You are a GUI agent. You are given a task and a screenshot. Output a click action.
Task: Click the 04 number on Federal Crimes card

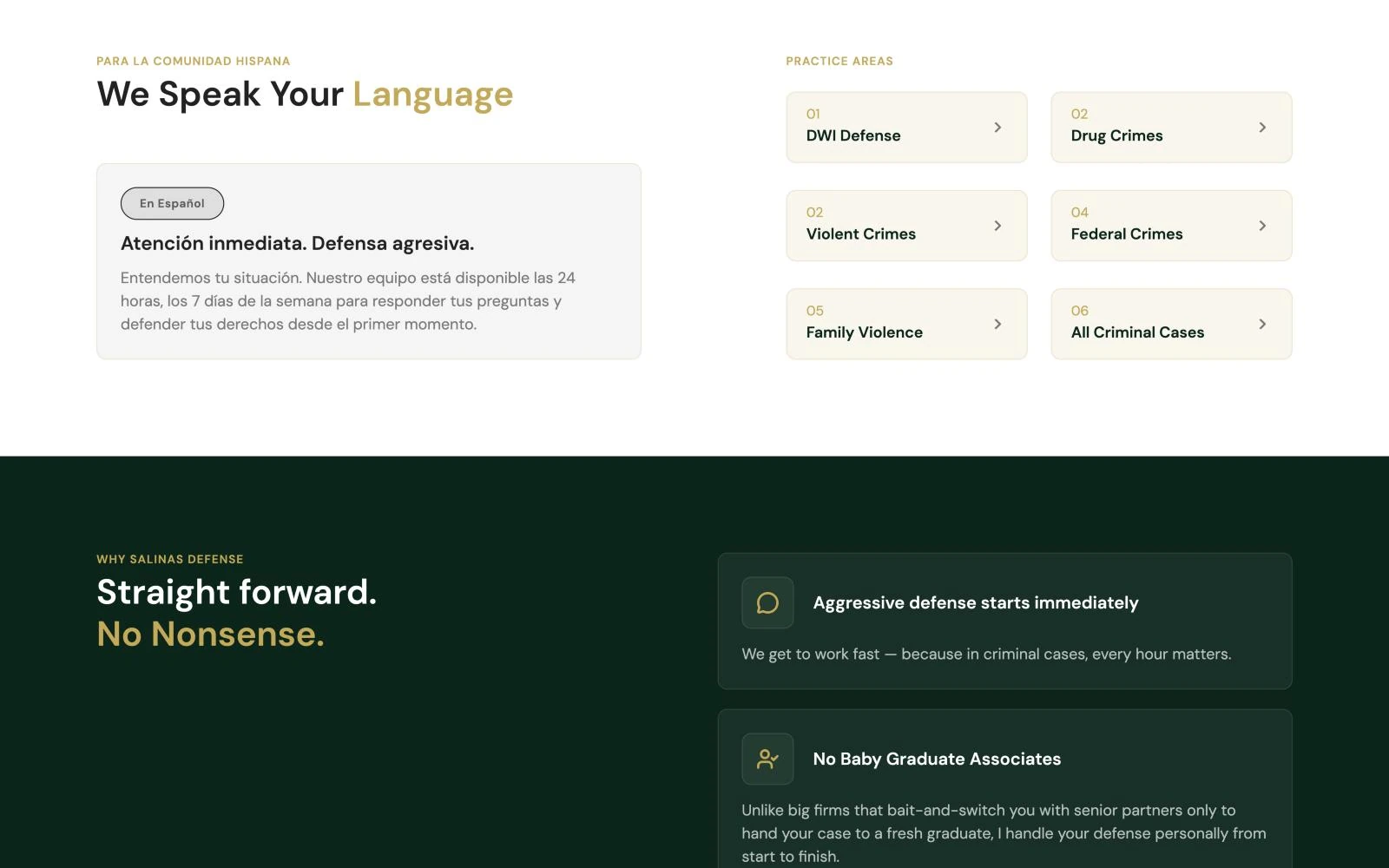(1080, 212)
